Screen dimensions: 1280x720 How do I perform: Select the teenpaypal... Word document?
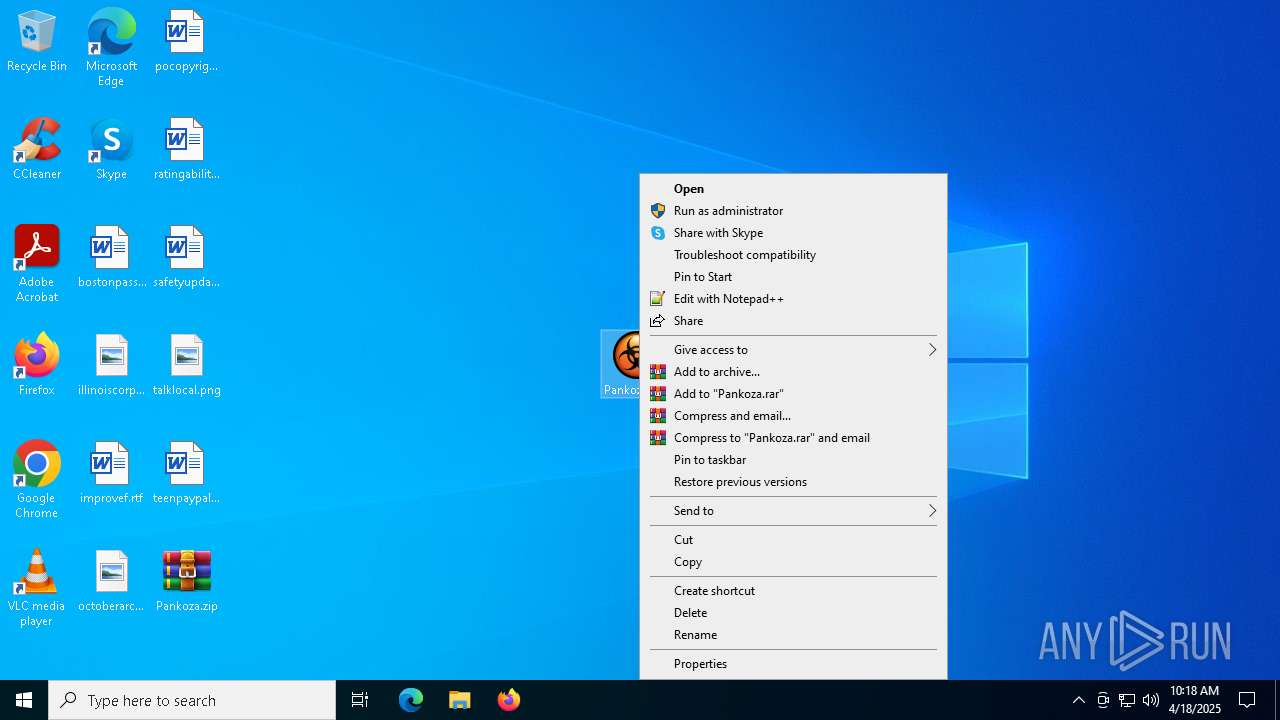pos(186,474)
